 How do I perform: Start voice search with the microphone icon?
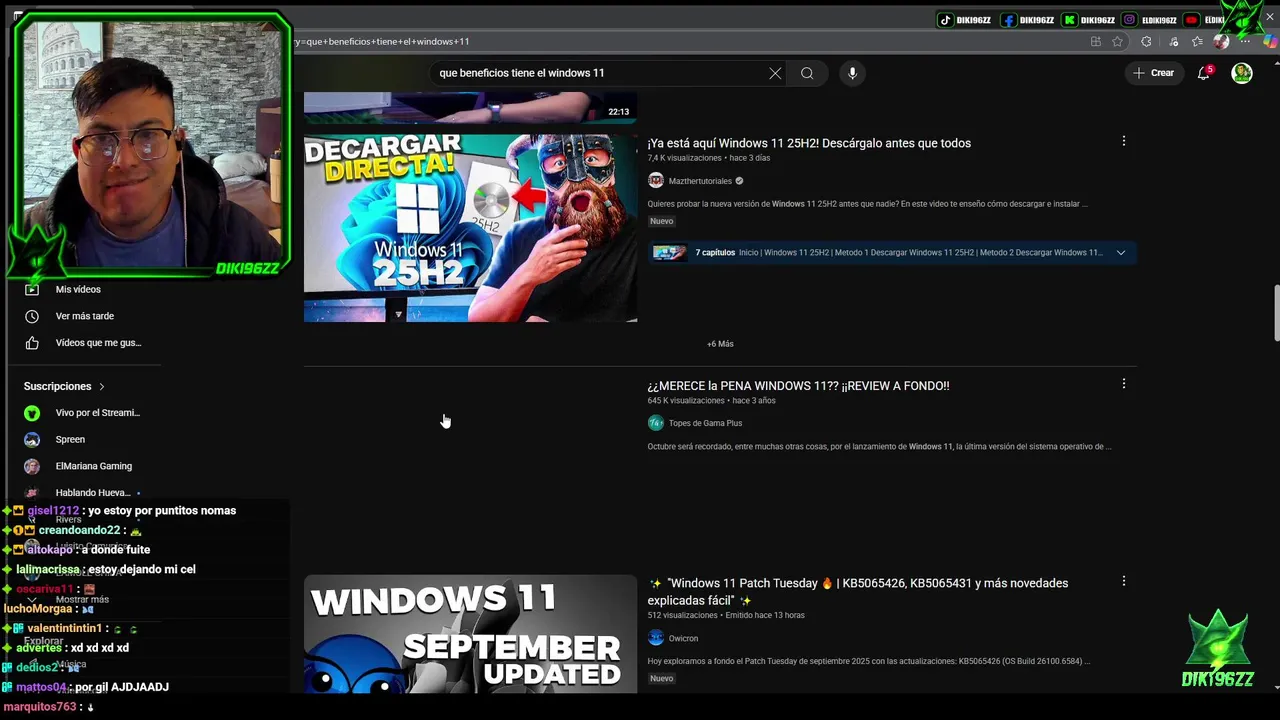852,73
